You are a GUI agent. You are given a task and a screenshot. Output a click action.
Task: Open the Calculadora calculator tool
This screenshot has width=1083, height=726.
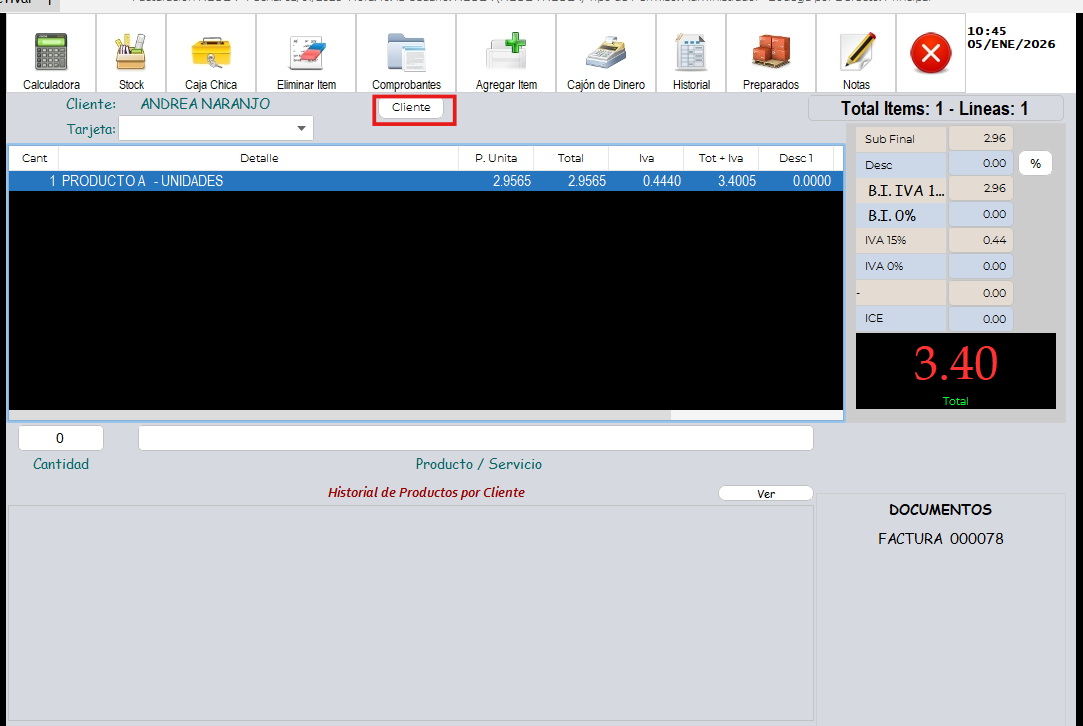(x=51, y=55)
